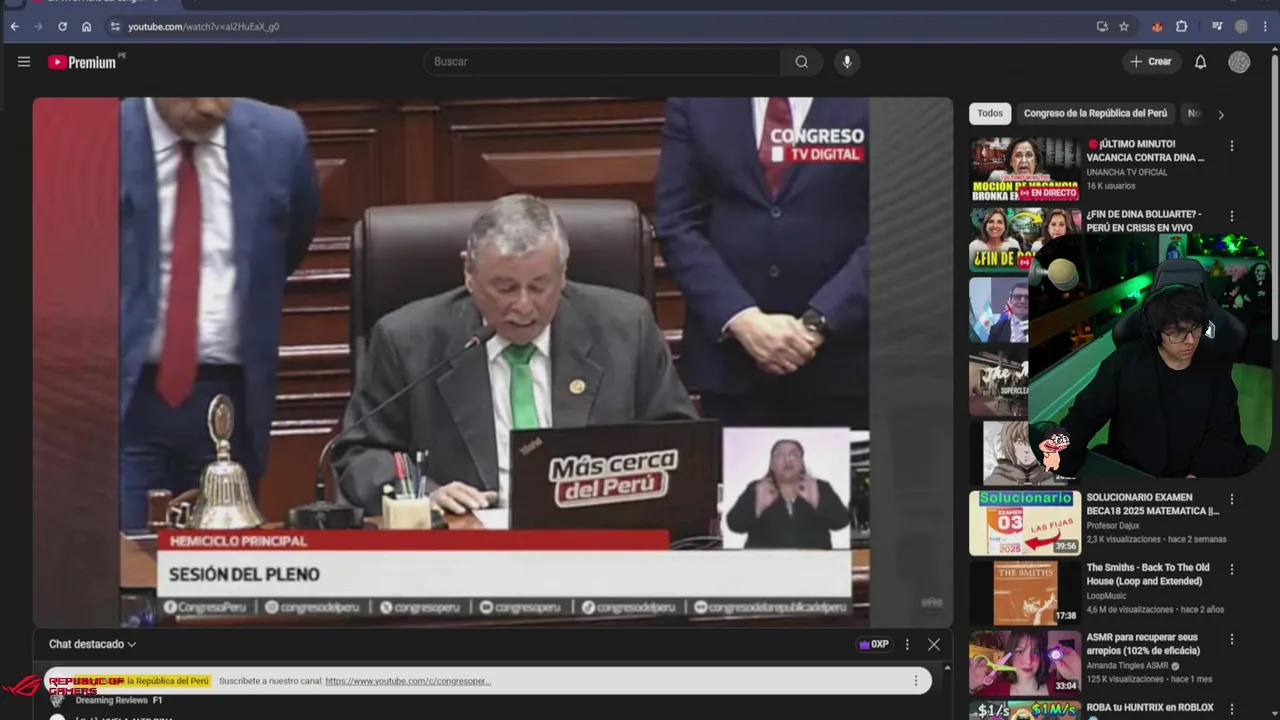Image resolution: width=1280 pixels, height=720 pixels.
Task: Go back with browser back arrow
Action: [14, 27]
